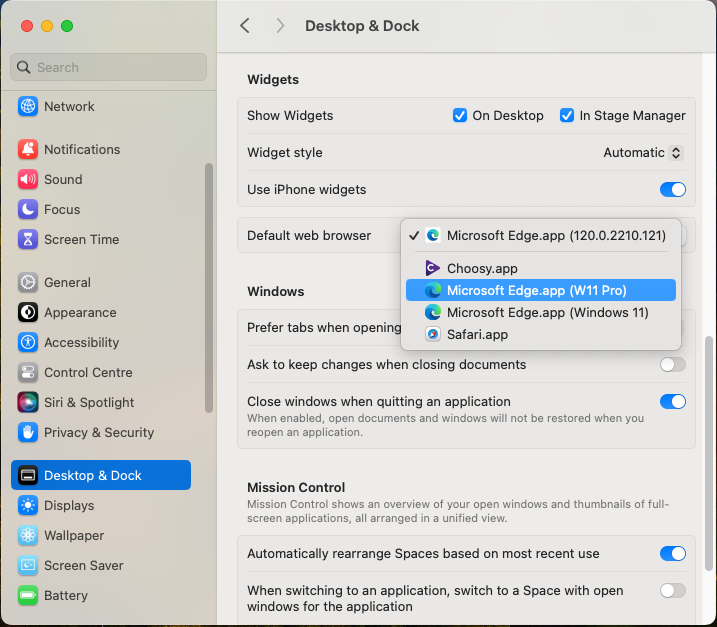Click the Network globe icon in sidebar
The width and height of the screenshot is (717, 627).
point(28,107)
